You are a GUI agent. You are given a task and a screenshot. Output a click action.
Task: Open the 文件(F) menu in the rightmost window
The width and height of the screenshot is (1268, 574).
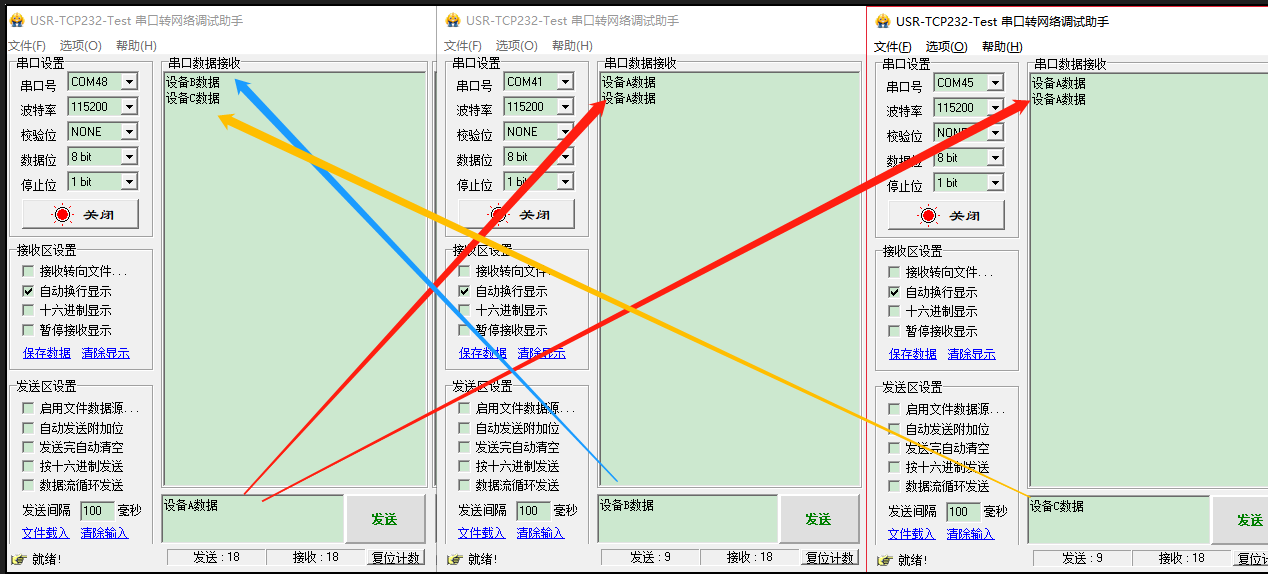[892, 46]
